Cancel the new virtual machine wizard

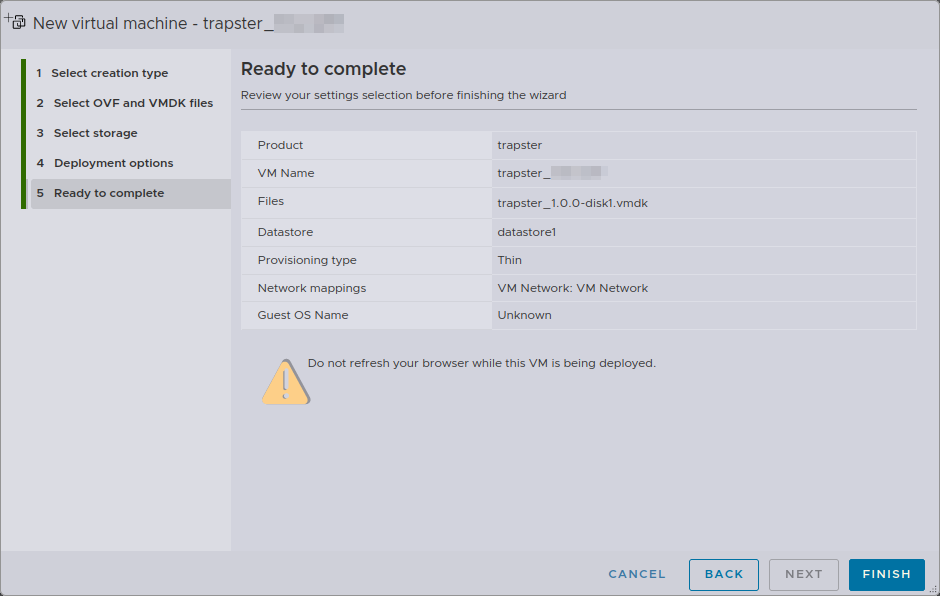[637, 574]
